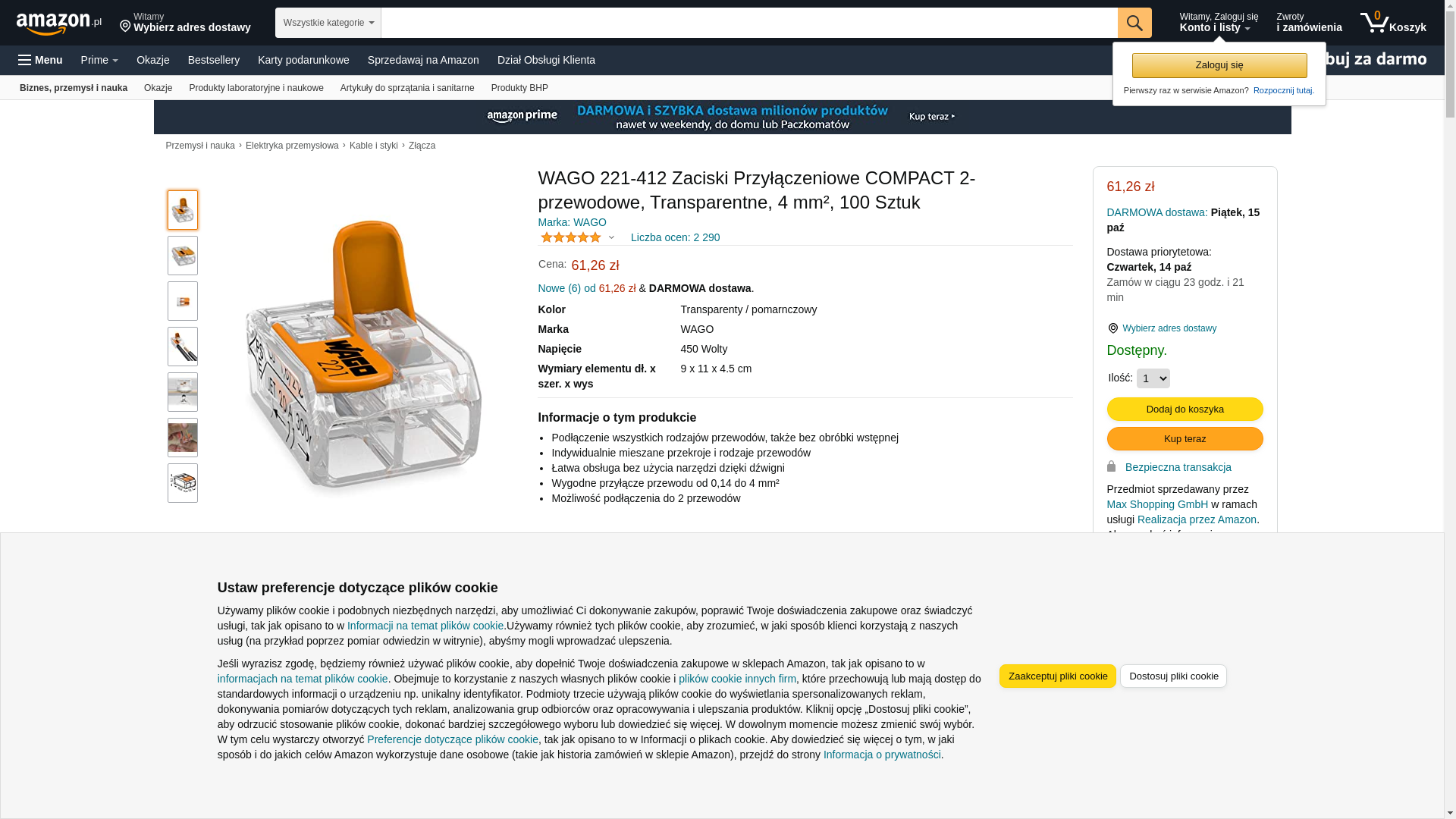Click the location pin Wybierz adres dostawy link

click(x=1162, y=328)
